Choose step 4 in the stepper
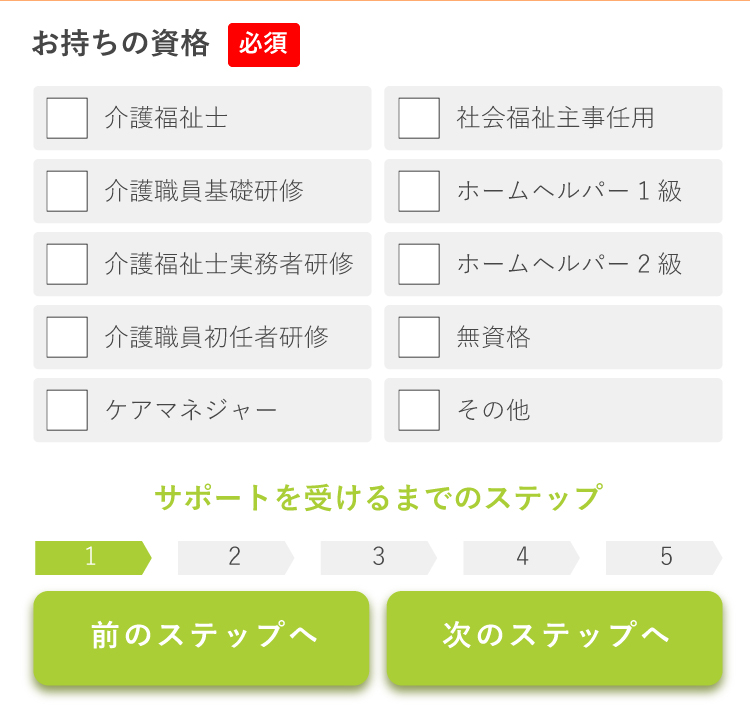Screen dimensions: 750x727 click(521, 558)
